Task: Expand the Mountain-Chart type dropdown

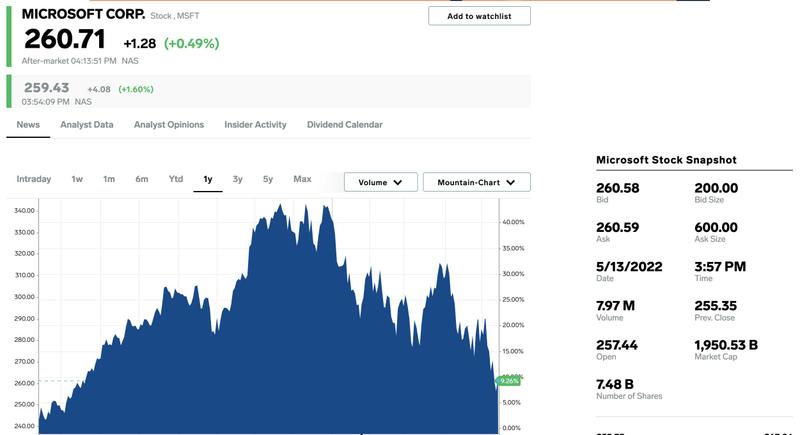Action: coord(477,182)
